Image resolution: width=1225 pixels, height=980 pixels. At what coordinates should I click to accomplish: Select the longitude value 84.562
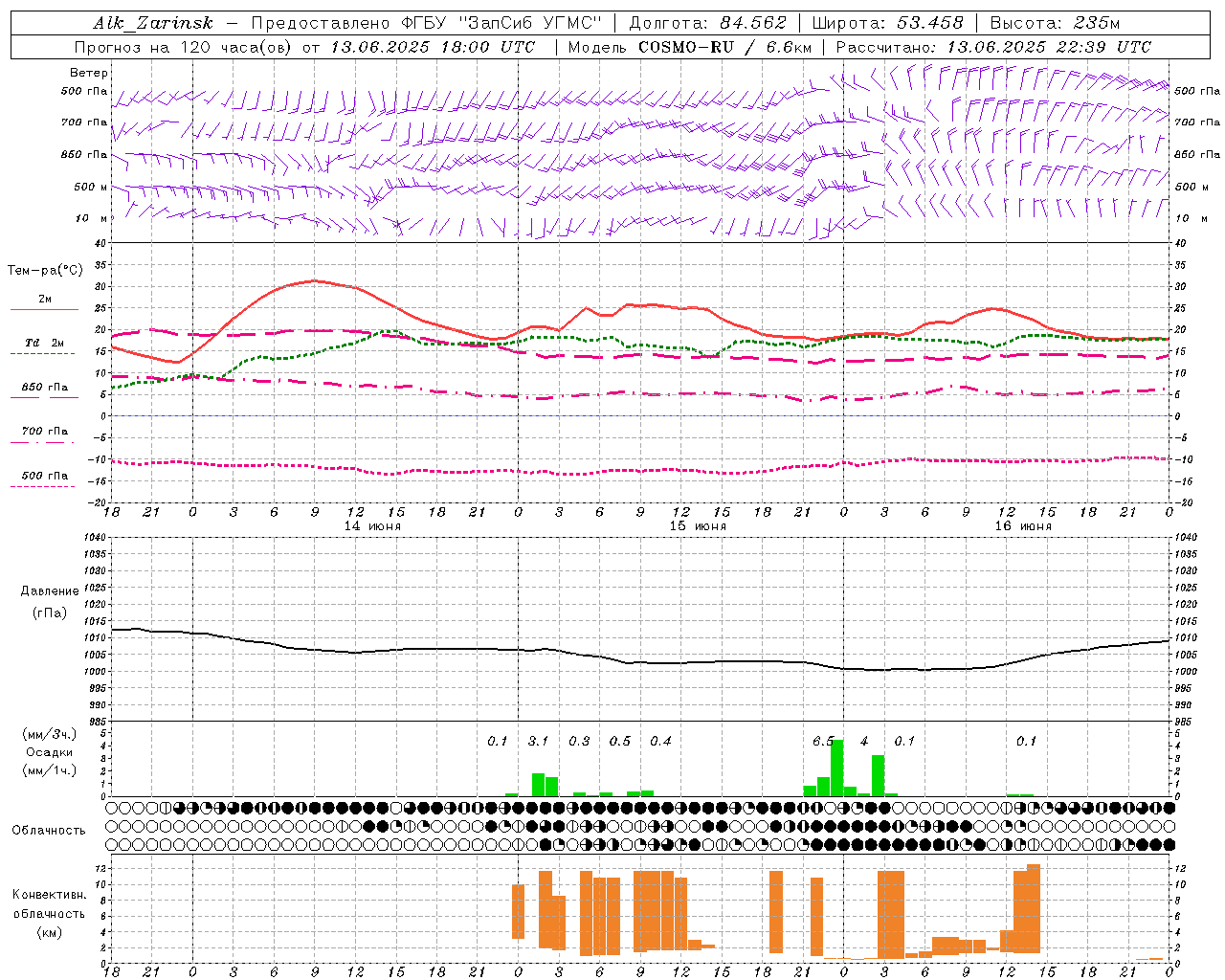[x=753, y=23]
